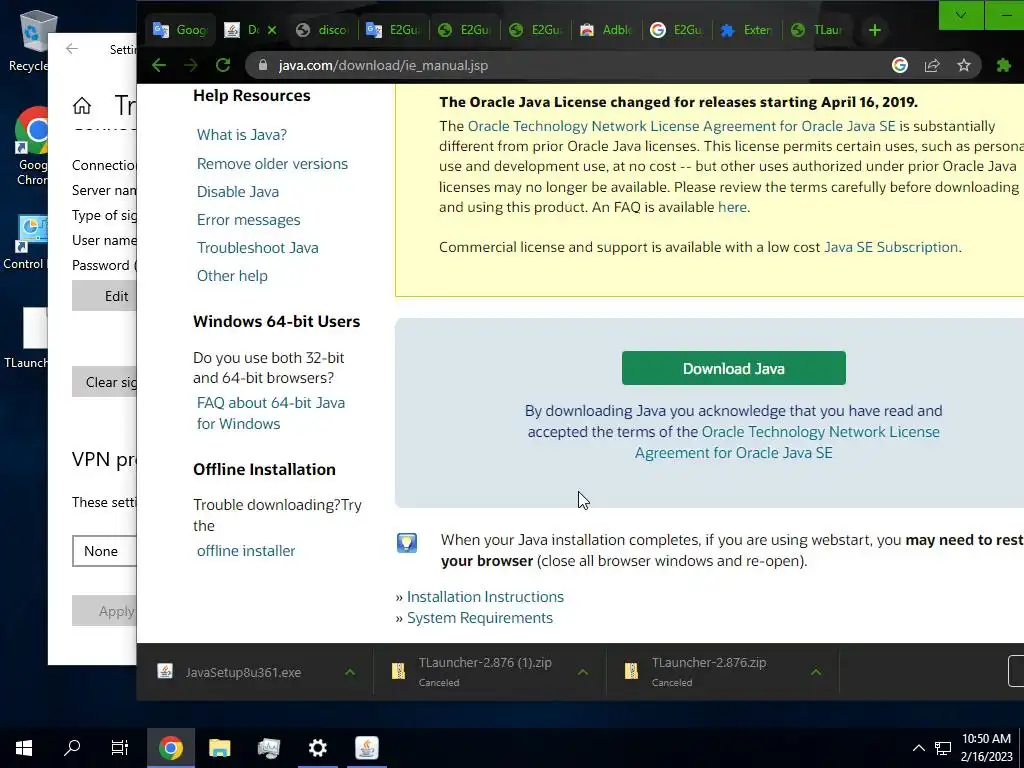Open Task View on taskbar

120,748
